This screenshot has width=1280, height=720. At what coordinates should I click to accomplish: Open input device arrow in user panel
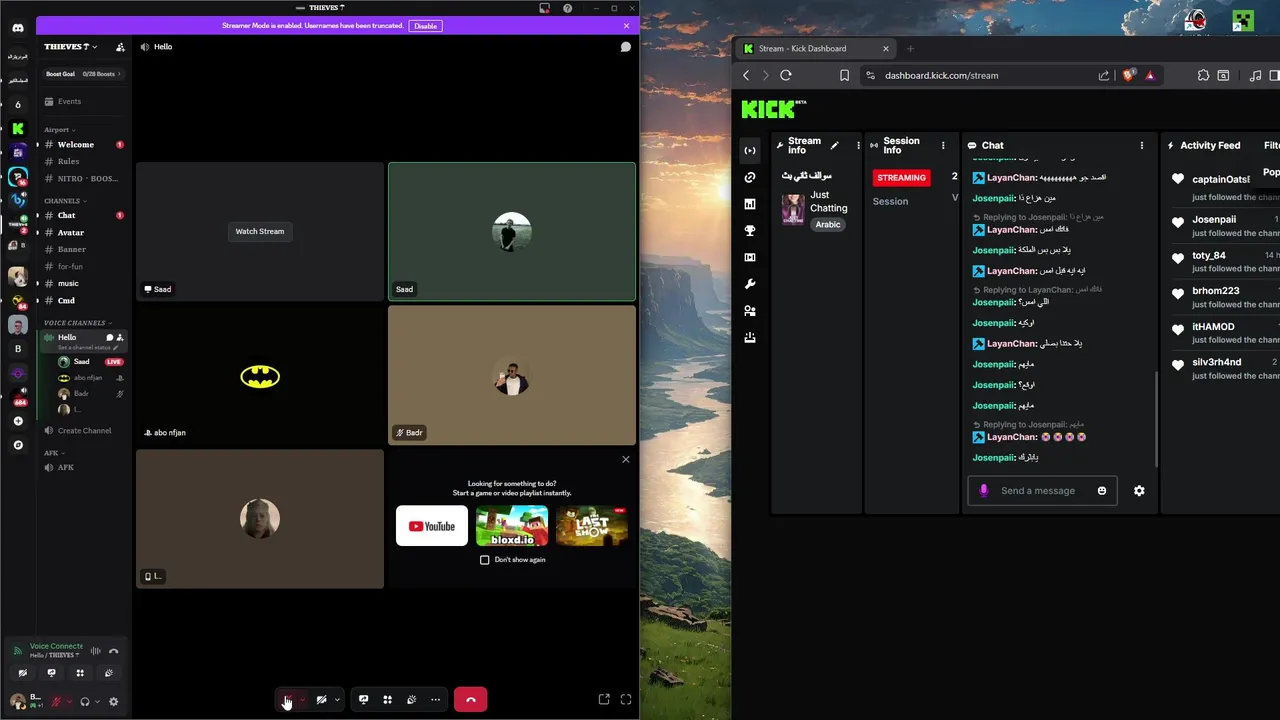[69, 702]
